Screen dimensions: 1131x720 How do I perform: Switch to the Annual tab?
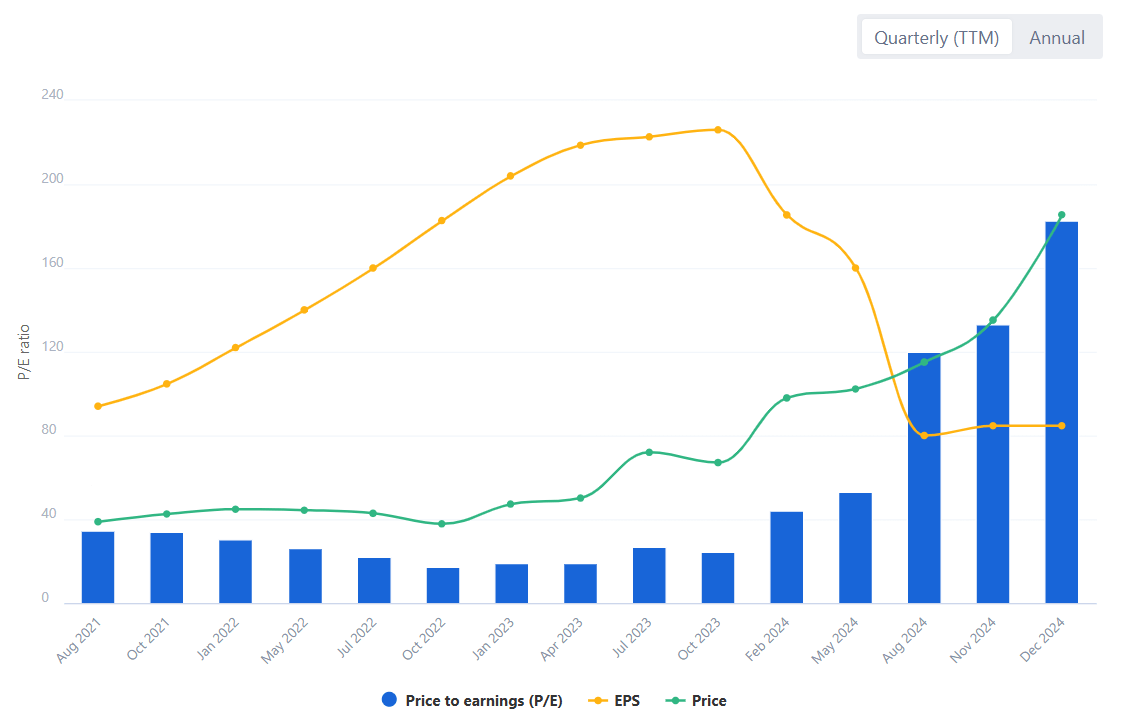pyautogui.click(x=1057, y=37)
